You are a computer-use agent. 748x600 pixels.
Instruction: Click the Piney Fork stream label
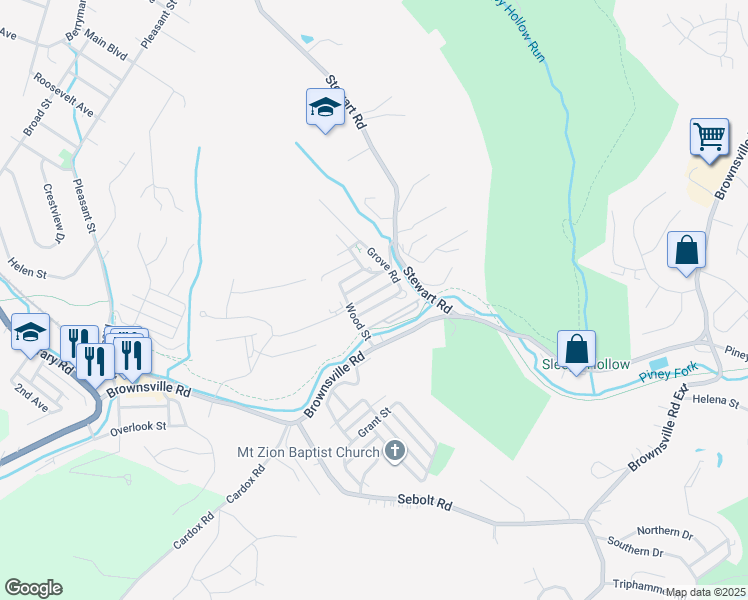[668, 372]
